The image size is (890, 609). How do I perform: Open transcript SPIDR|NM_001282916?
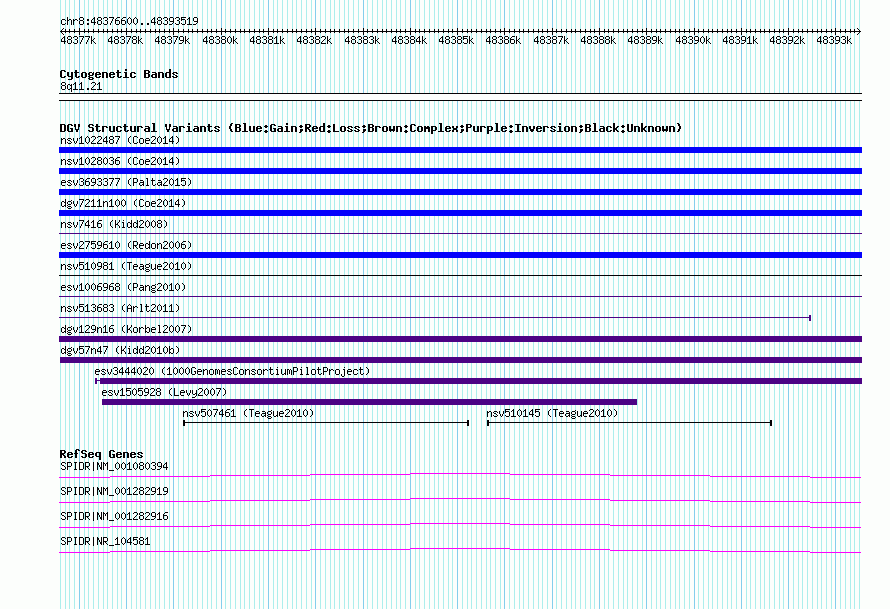114,516
